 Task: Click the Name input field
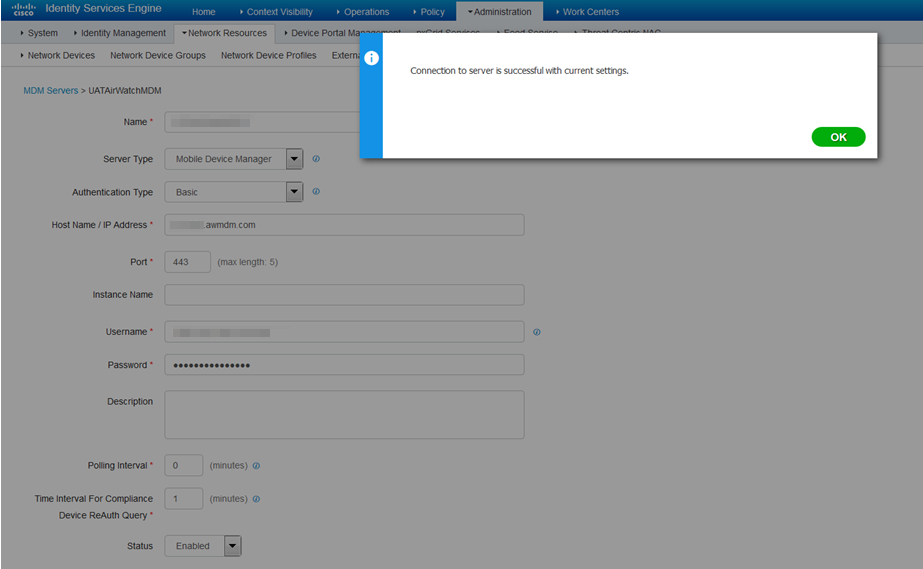262,122
